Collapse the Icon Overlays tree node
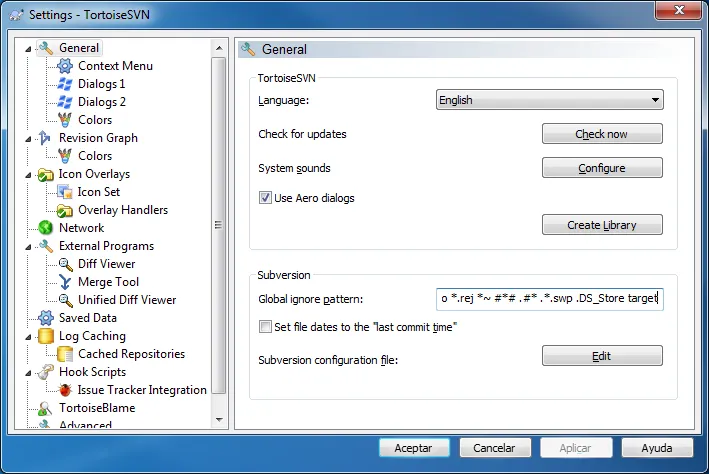This screenshot has width=709, height=474. (28, 175)
